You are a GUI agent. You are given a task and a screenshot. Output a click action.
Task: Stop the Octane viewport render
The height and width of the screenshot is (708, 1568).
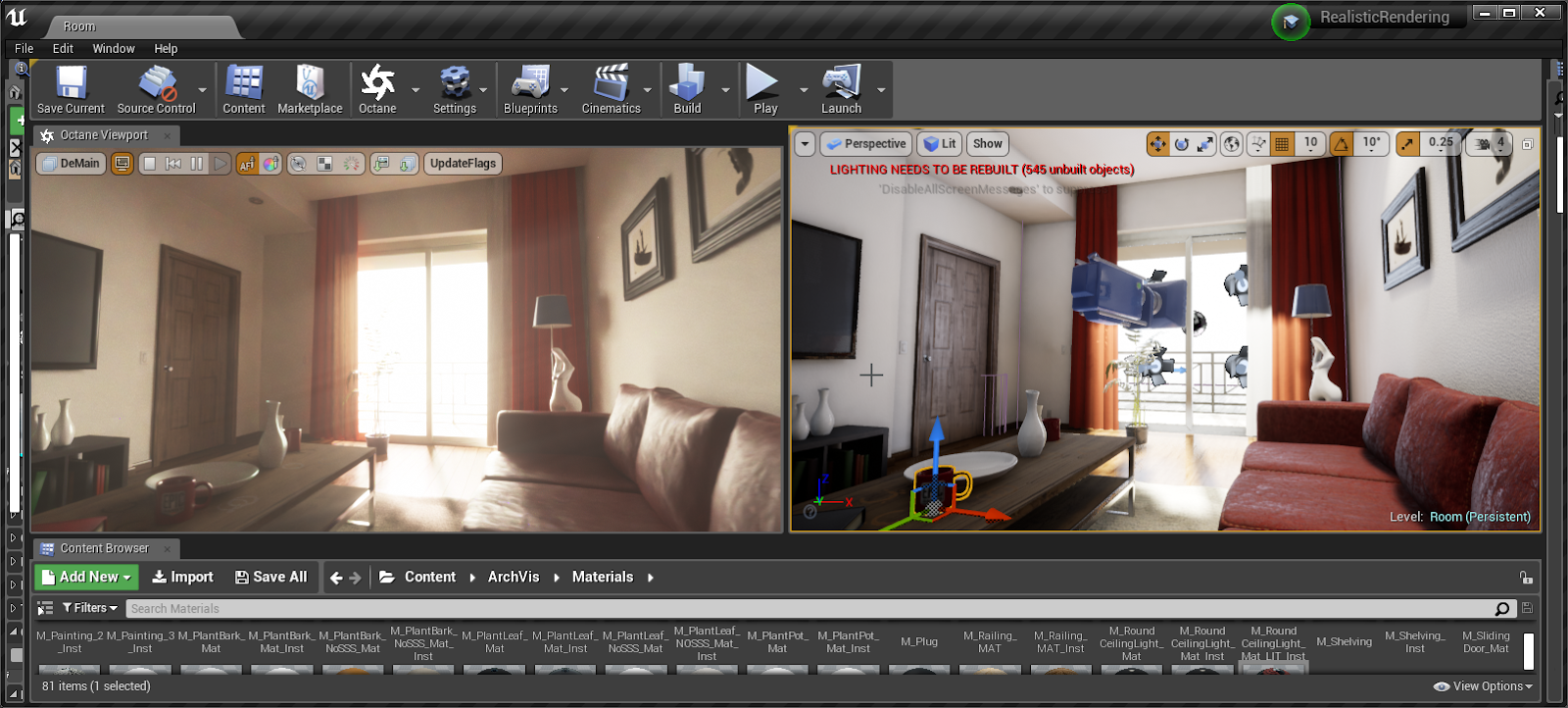pyautogui.click(x=149, y=164)
